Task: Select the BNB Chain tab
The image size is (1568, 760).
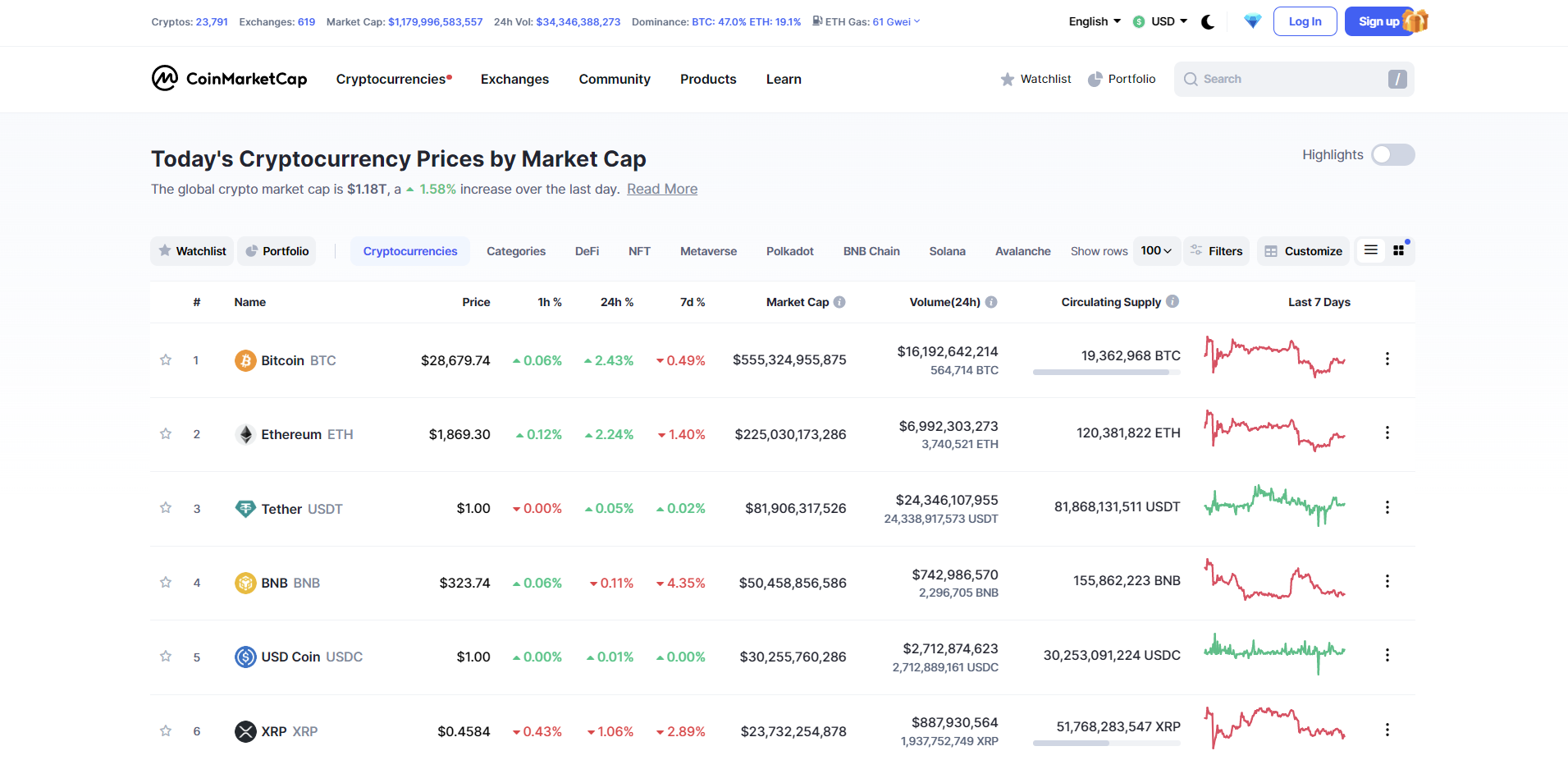Action: 871,251
